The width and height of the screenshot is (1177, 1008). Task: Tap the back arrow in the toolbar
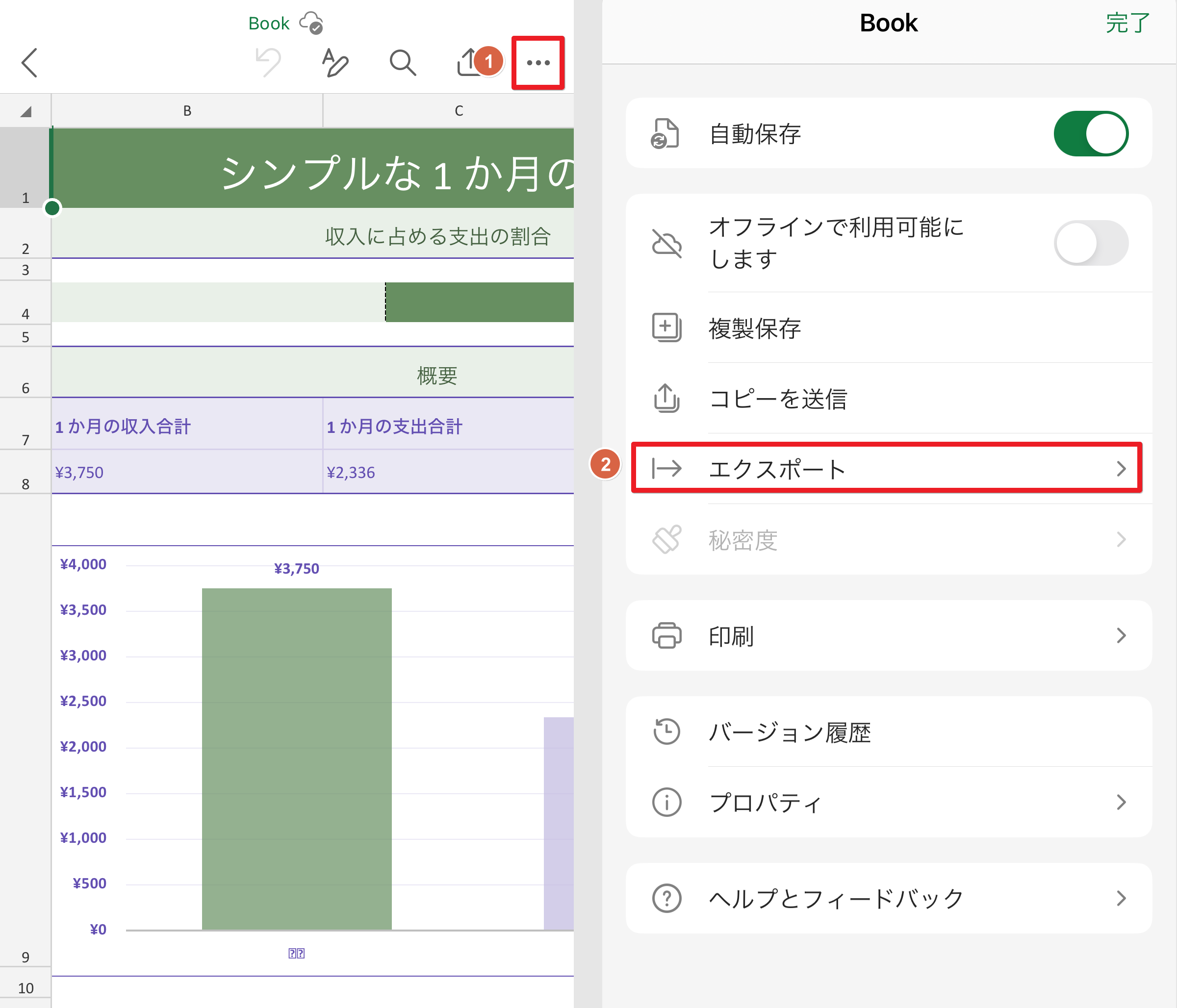pyautogui.click(x=29, y=62)
